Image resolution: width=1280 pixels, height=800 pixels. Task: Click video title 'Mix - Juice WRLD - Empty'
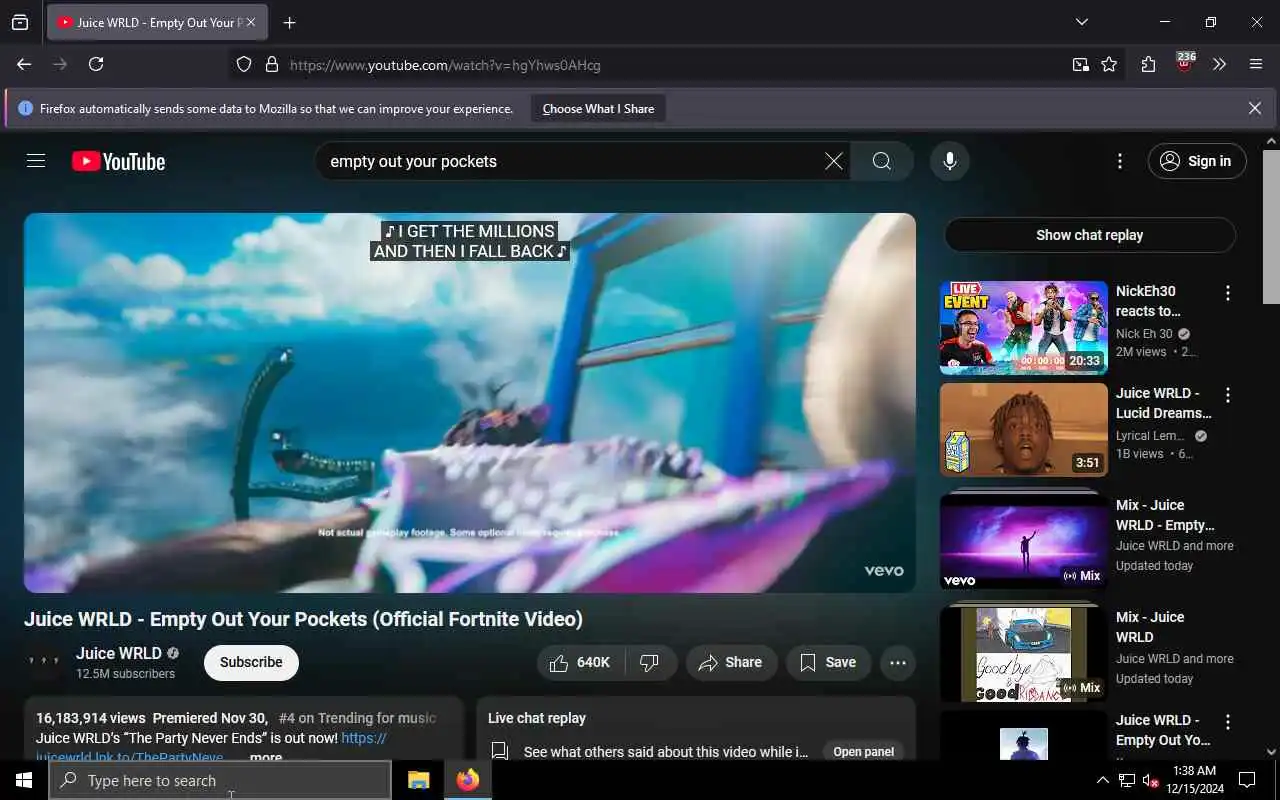[1165, 515]
